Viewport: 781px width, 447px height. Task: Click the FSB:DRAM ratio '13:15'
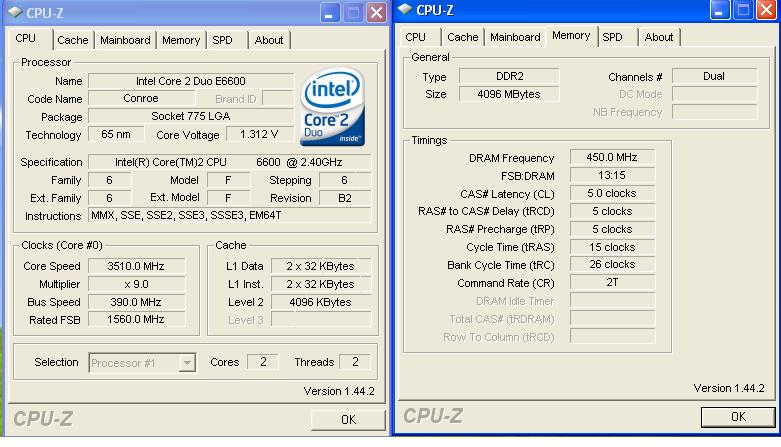pyautogui.click(x=612, y=175)
